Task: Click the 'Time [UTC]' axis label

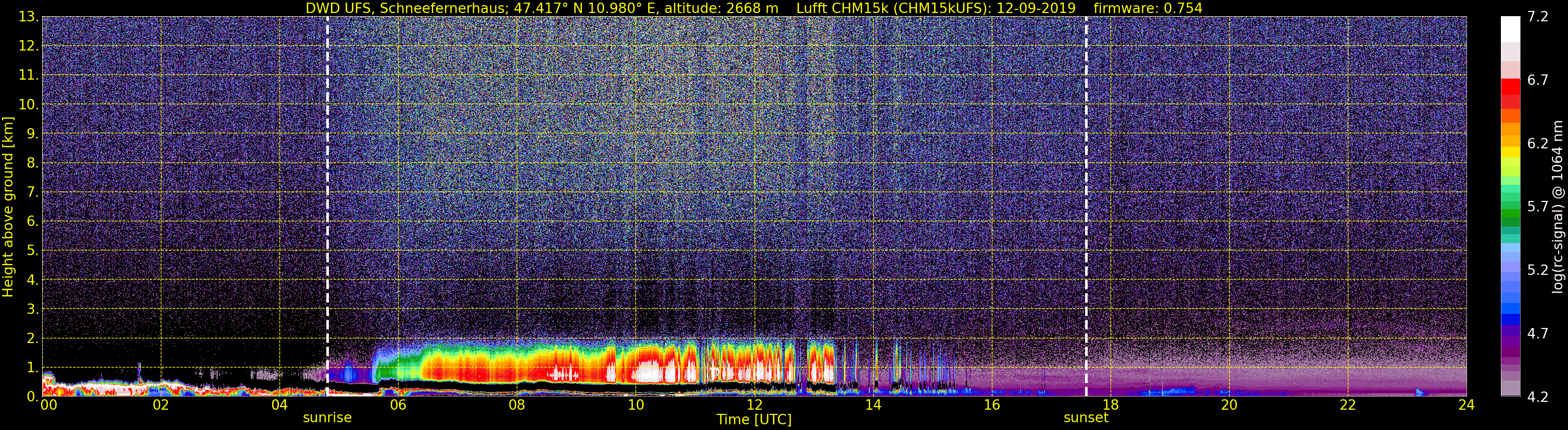Action: [754, 420]
